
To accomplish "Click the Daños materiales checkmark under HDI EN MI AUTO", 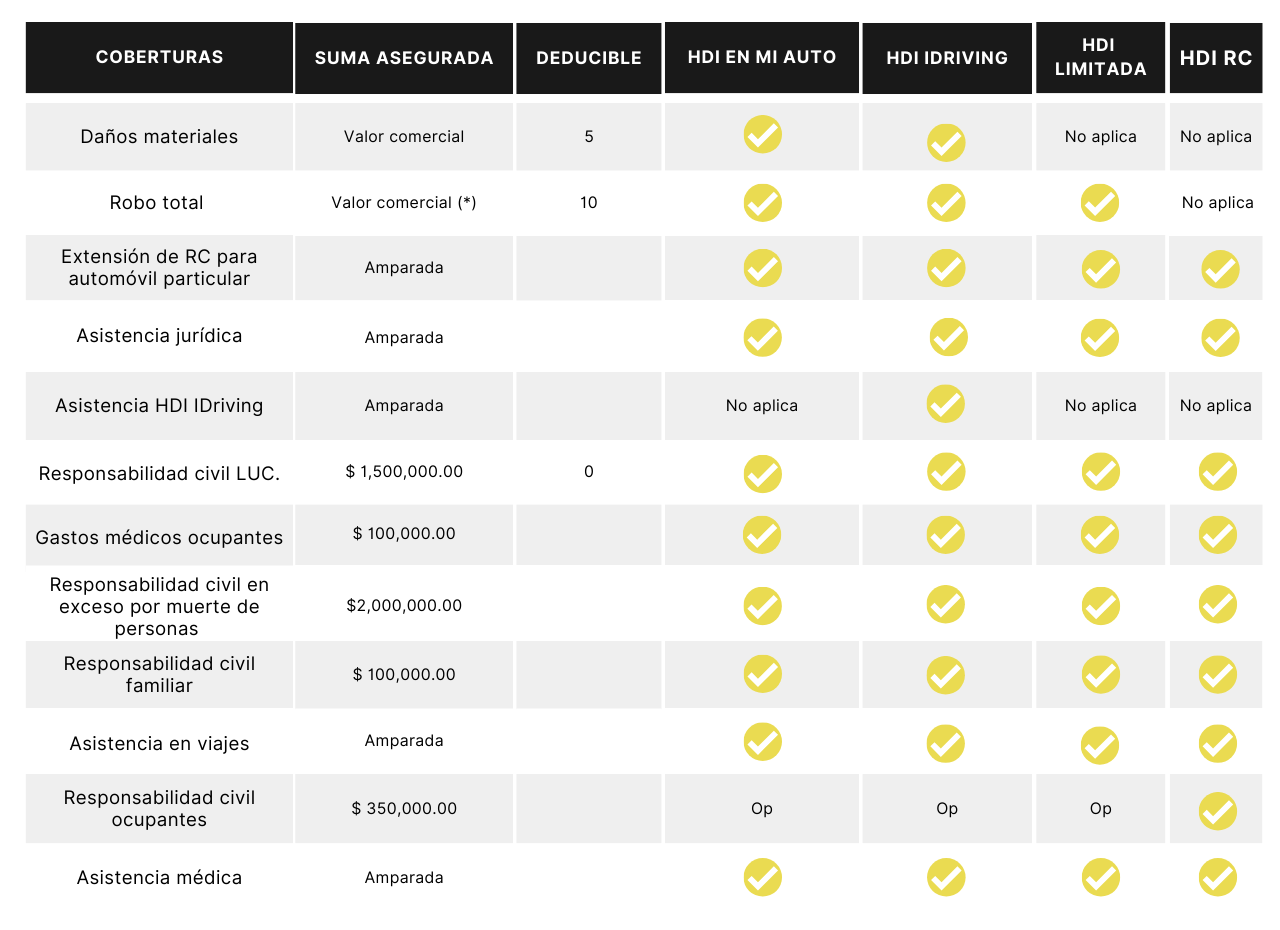I will (x=763, y=134).
